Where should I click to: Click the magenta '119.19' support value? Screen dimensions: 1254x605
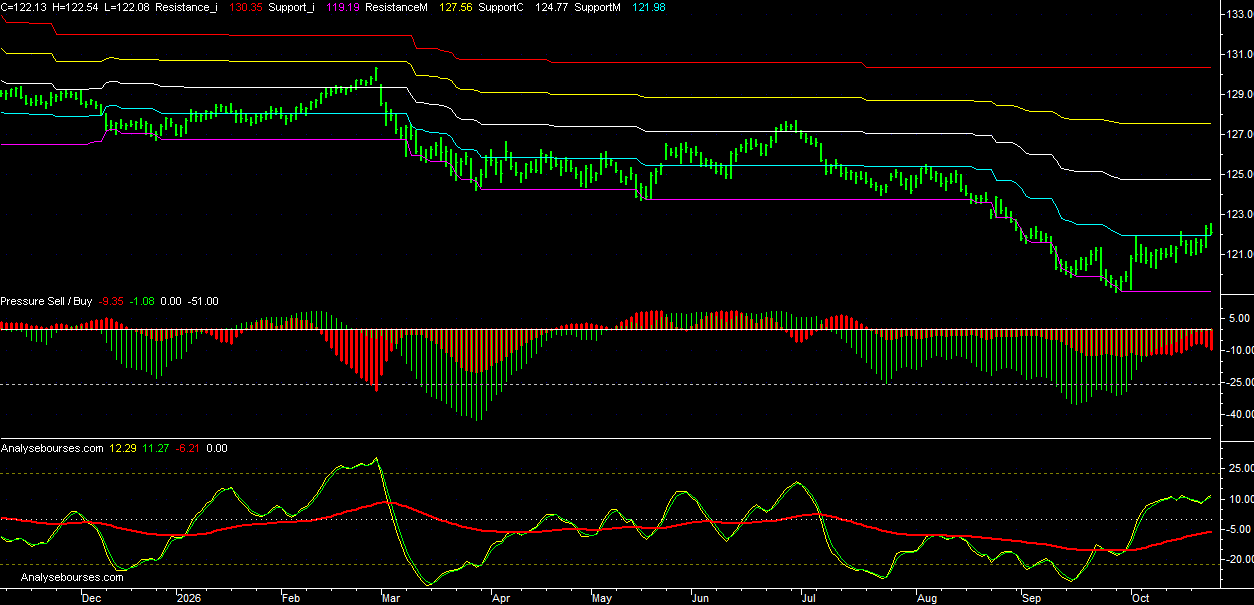(x=343, y=7)
